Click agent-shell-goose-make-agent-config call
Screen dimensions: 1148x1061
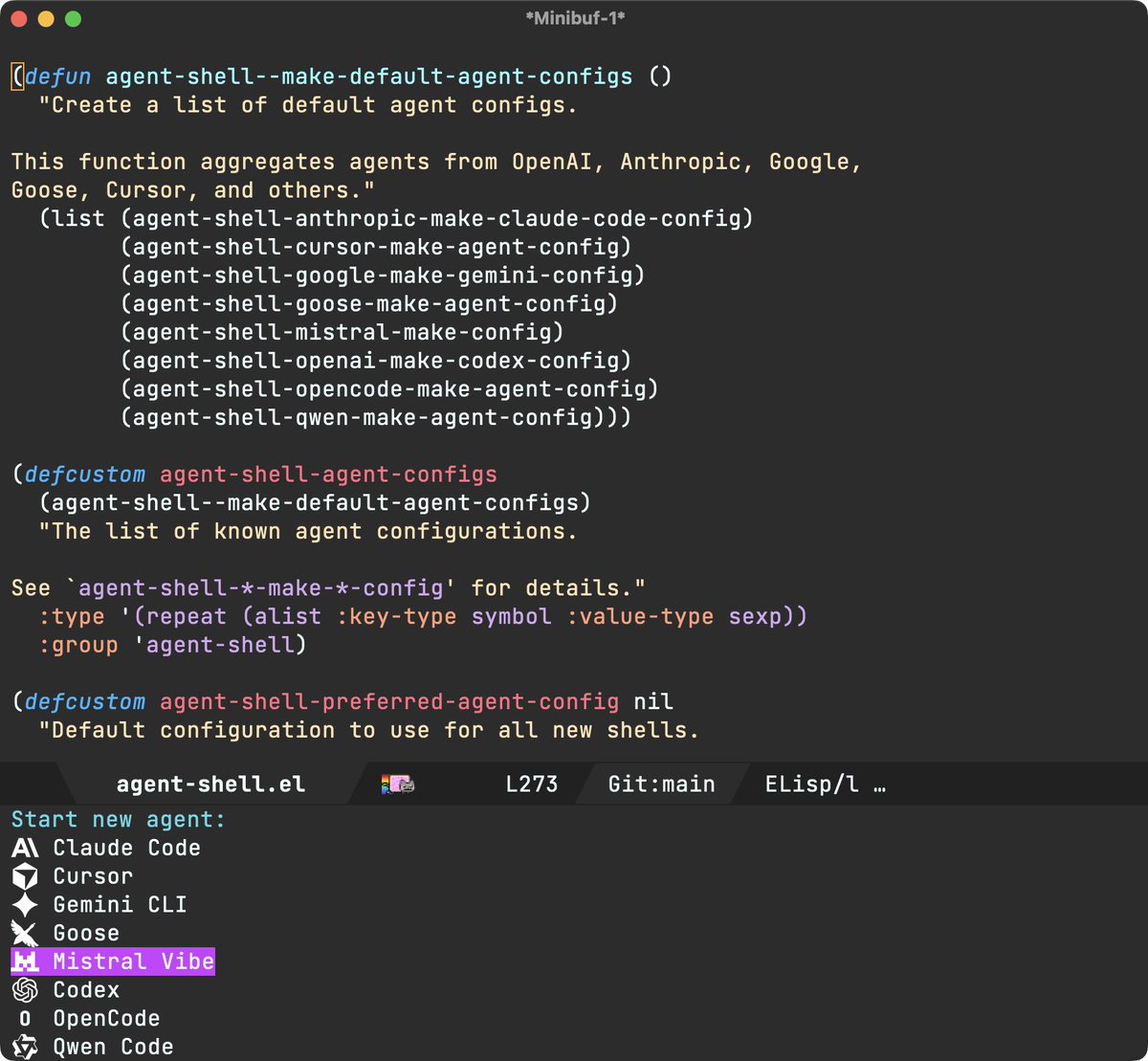369,304
